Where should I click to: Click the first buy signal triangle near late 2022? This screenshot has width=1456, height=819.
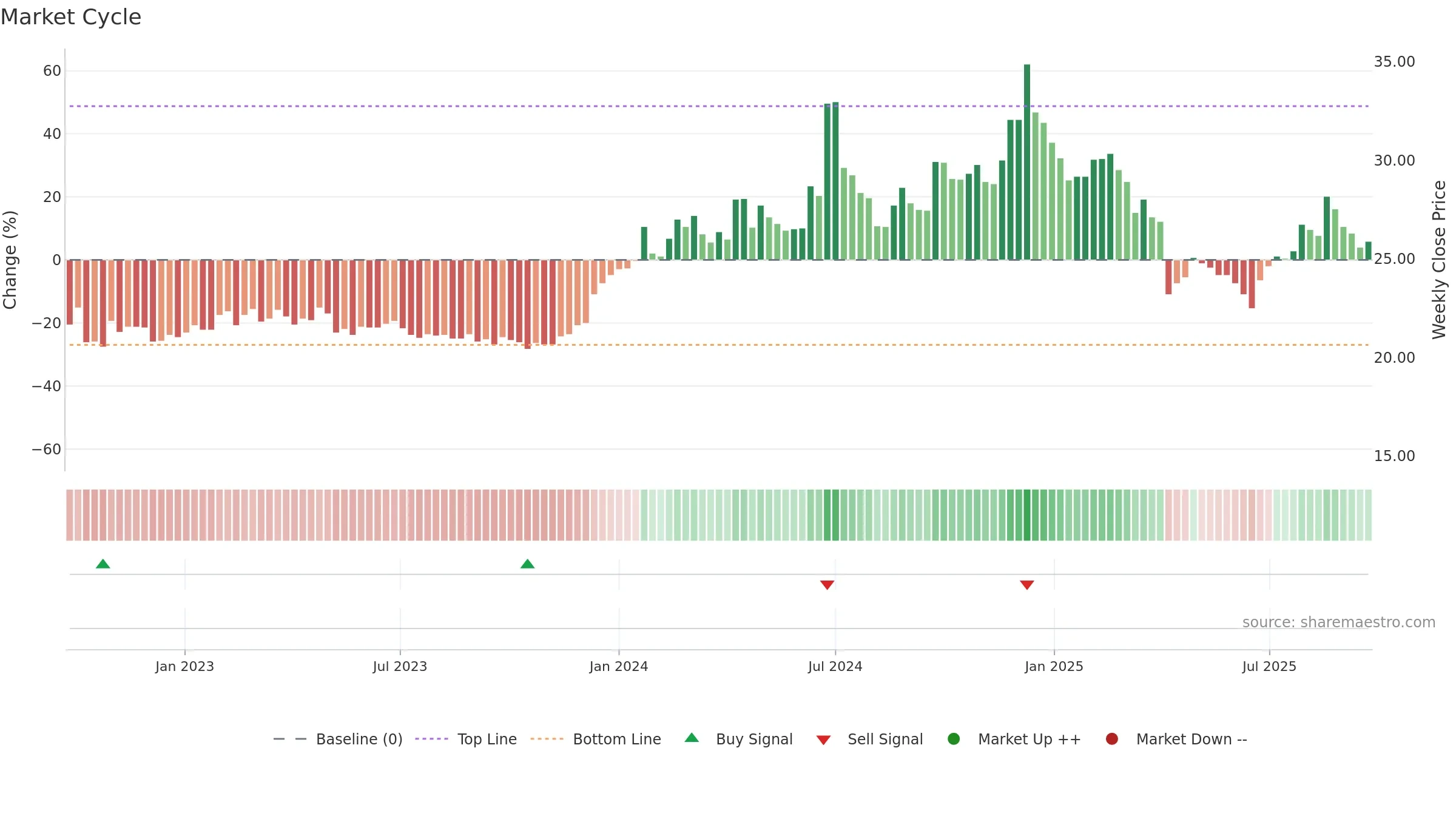[103, 564]
